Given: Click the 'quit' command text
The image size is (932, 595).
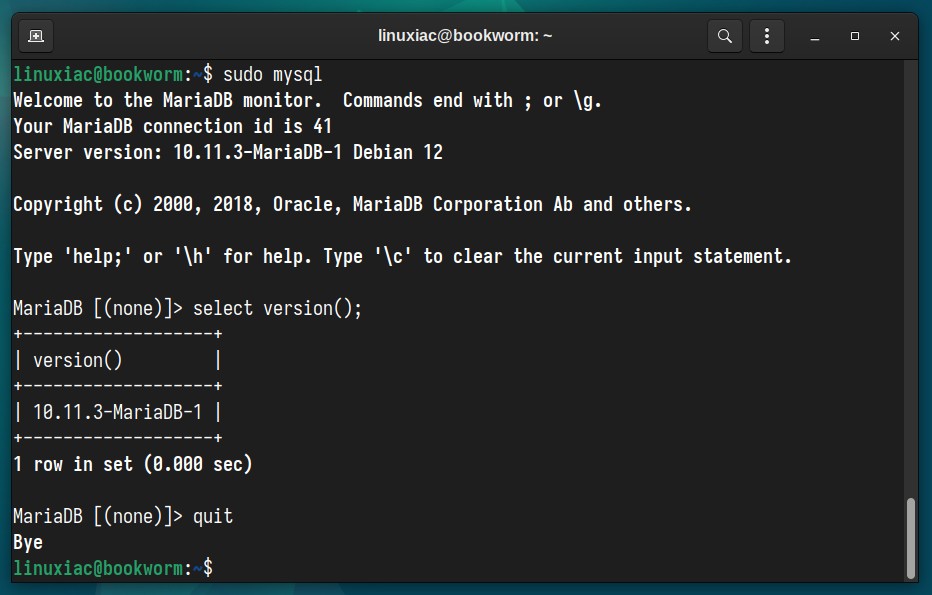Looking at the screenshot, I should pyautogui.click(x=213, y=517).
